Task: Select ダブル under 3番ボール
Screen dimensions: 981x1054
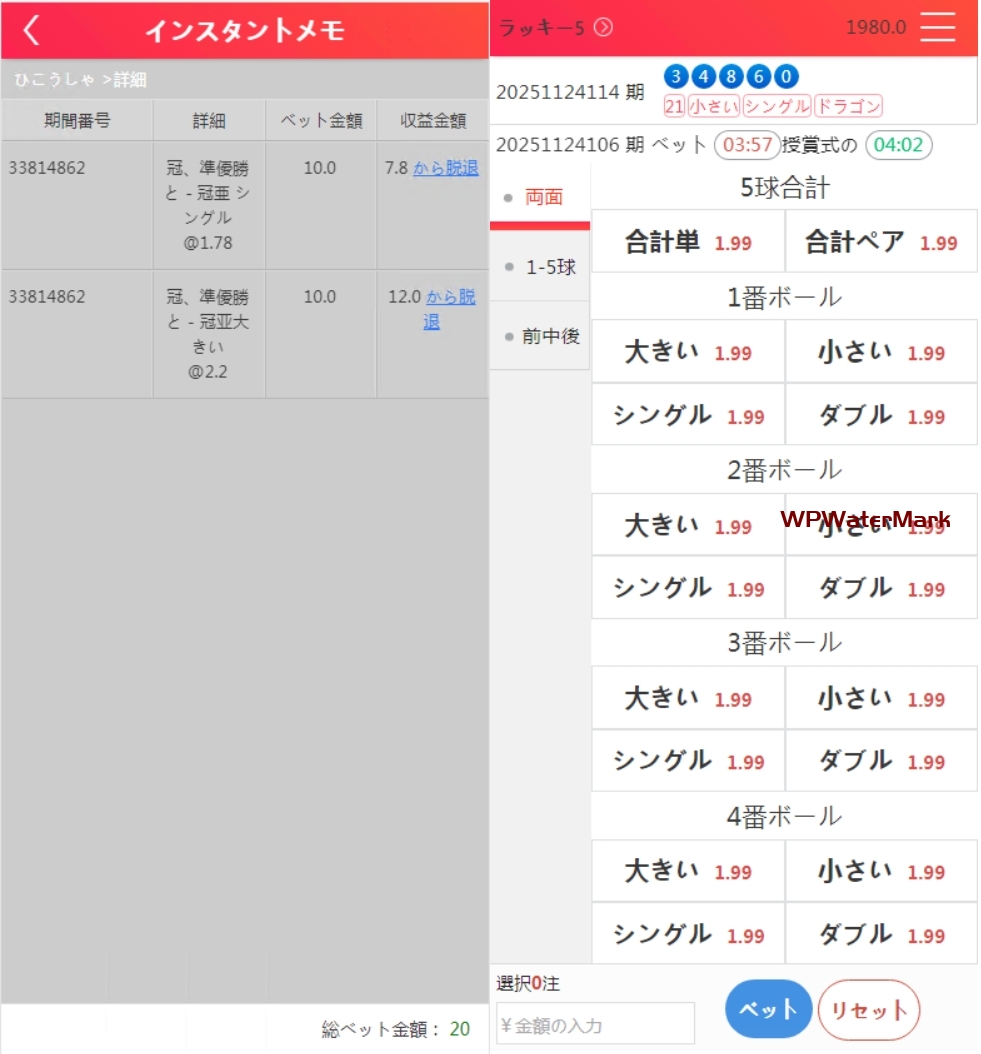Action: click(x=881, y=761)
